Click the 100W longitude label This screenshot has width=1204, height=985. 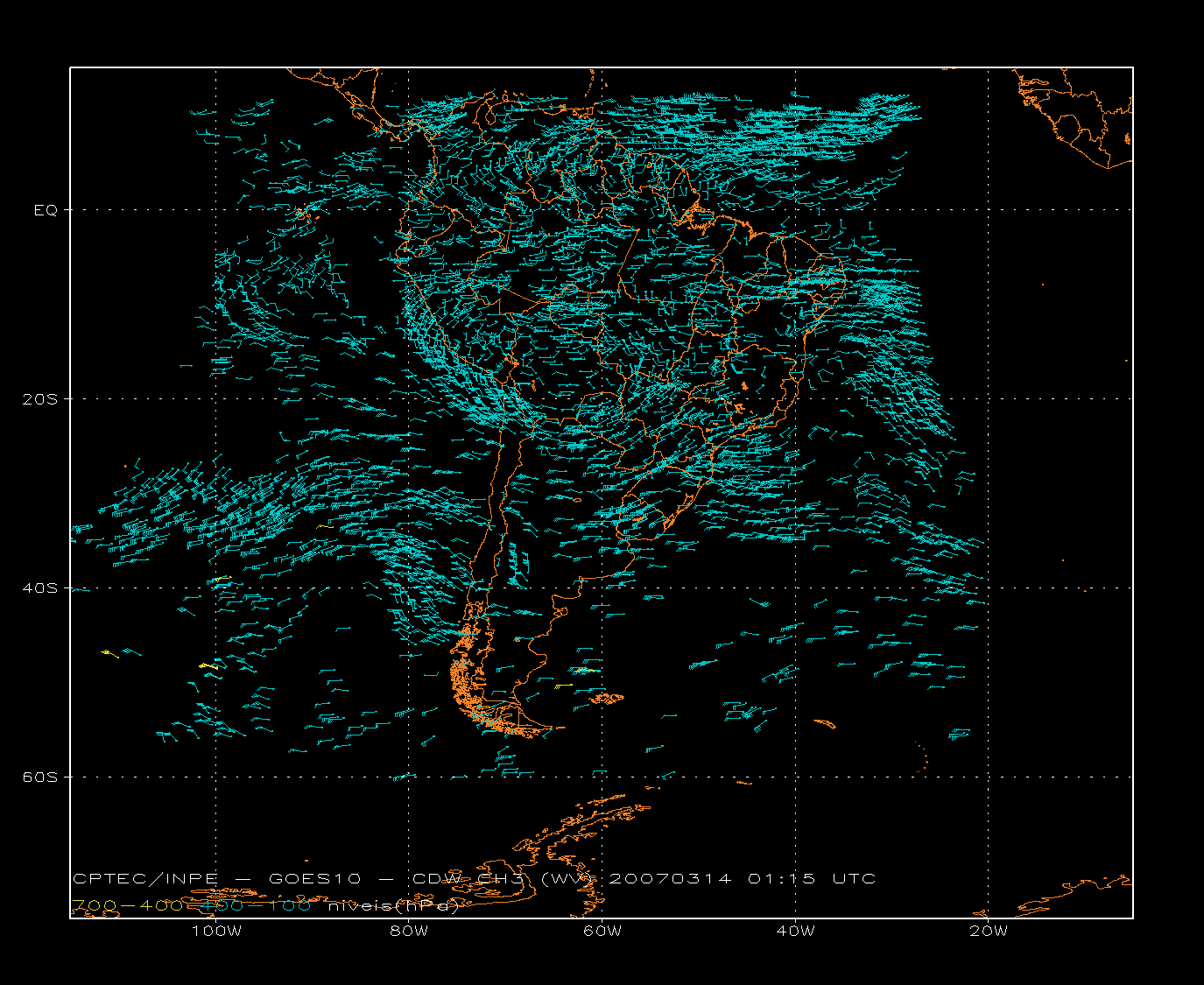point(216,932)
